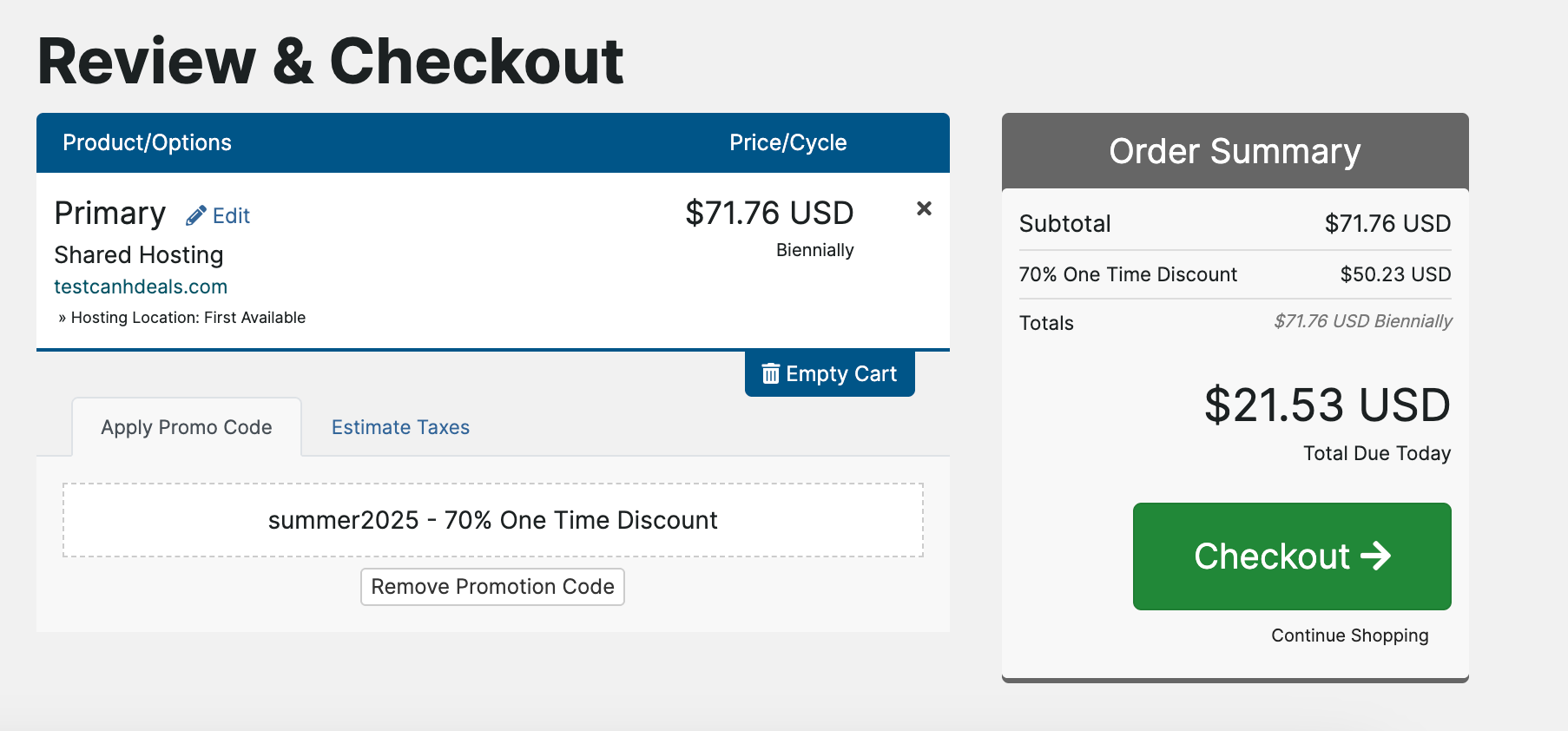Click the Hosting Location: First Available text

tap(188, 318)
